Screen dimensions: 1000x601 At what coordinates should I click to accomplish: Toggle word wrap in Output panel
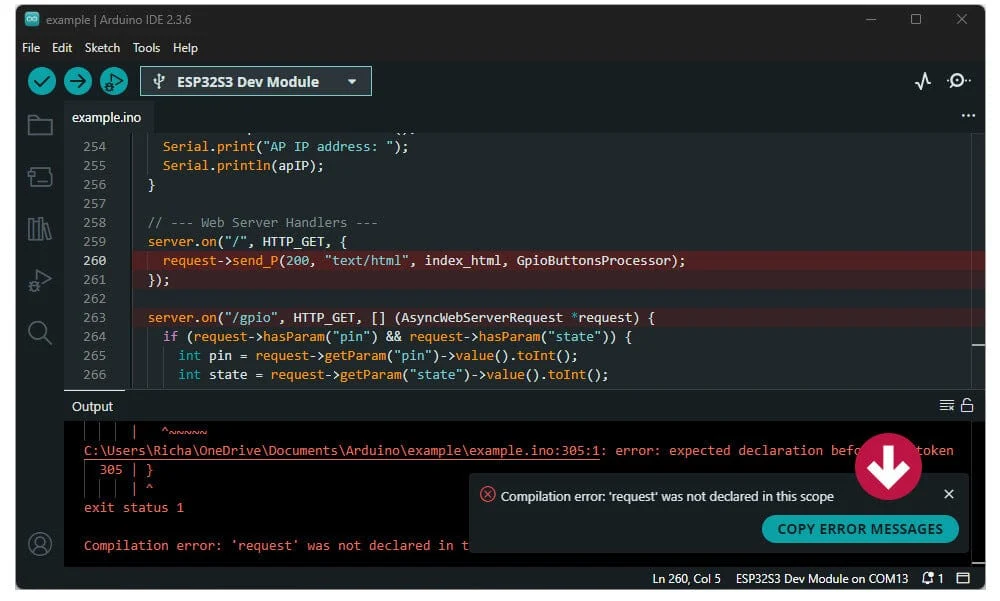[x=947, y=406]
